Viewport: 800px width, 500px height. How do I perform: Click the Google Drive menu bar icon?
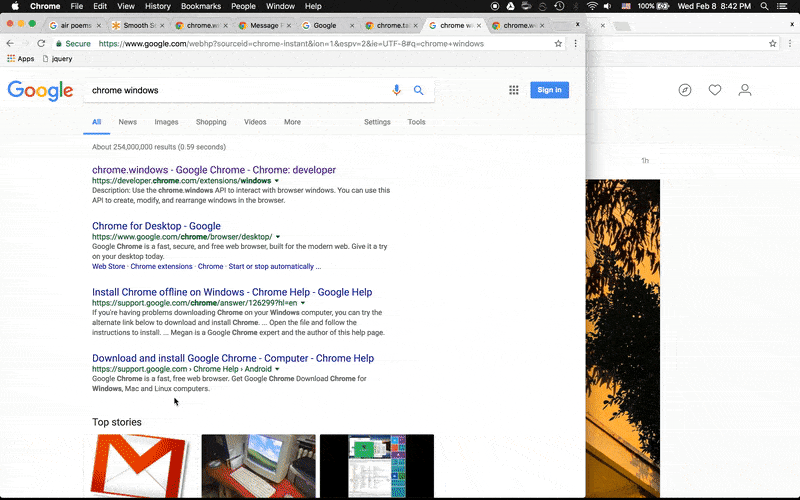point(511,6)
